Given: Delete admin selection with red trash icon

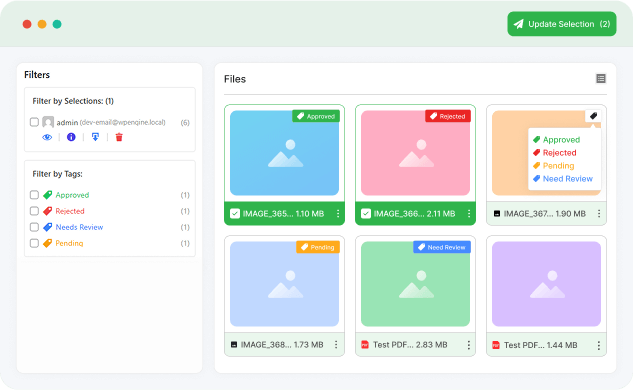Looking at the screenshot, I should [x=119, y=137].
